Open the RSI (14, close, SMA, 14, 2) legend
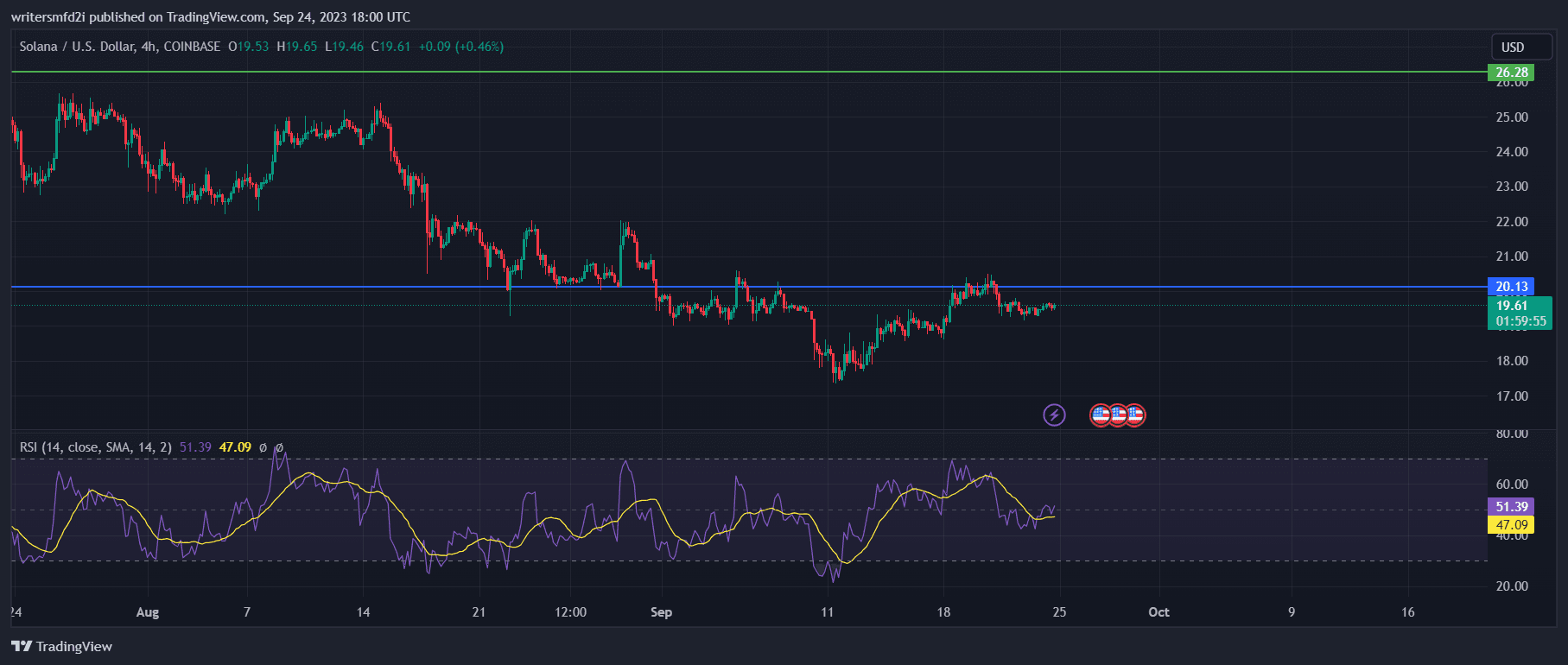 [x=95, y=446]
